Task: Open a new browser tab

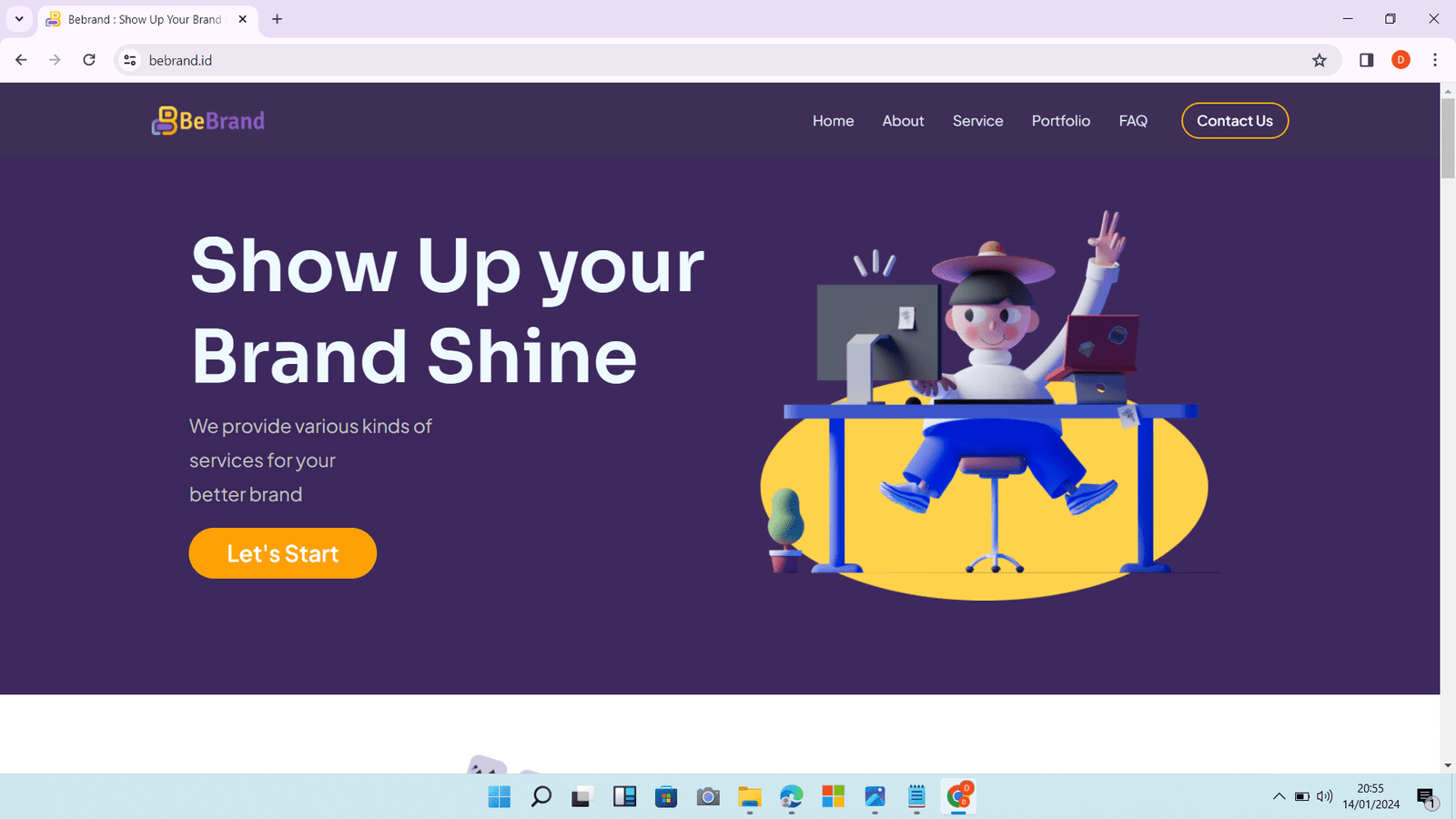Action: (278, 19)
